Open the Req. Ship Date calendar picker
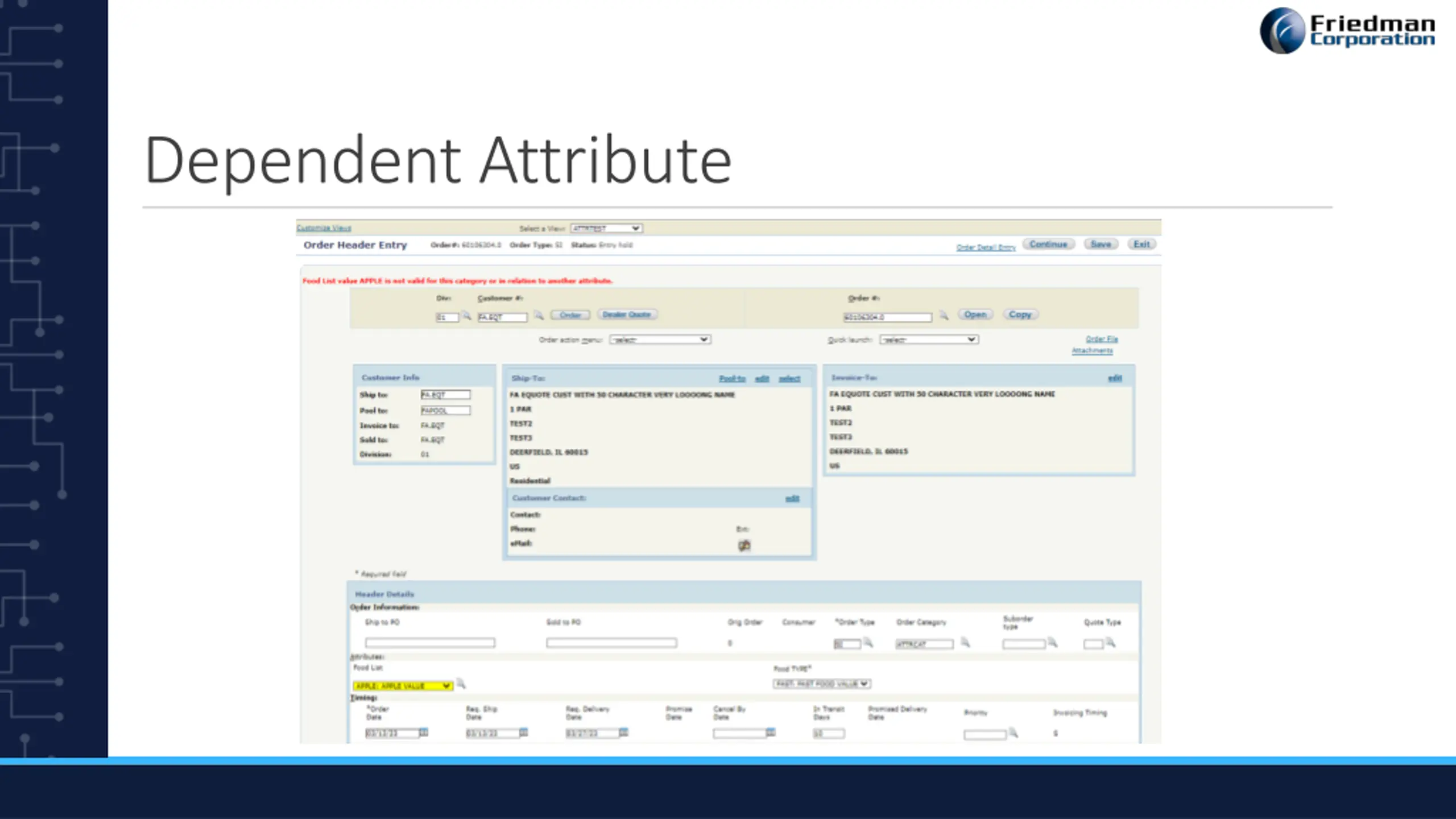 click(523, 733)
